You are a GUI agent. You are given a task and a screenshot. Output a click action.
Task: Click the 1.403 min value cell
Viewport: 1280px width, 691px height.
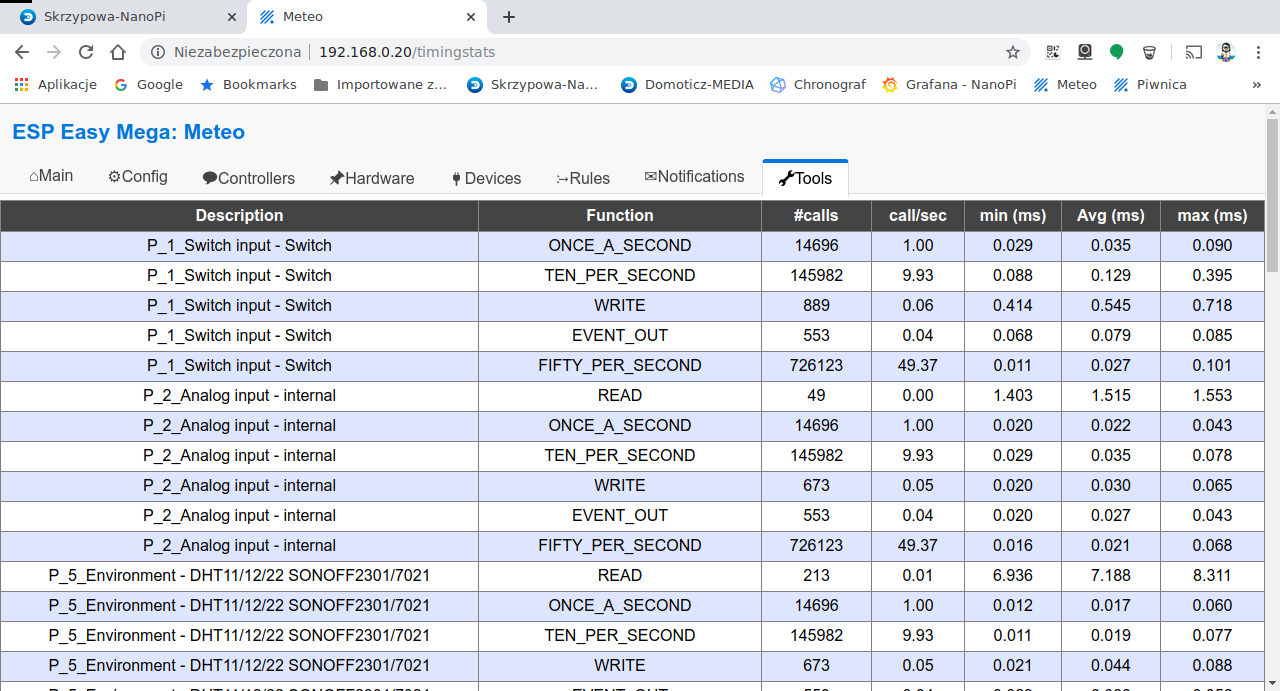click(1013, 395)
